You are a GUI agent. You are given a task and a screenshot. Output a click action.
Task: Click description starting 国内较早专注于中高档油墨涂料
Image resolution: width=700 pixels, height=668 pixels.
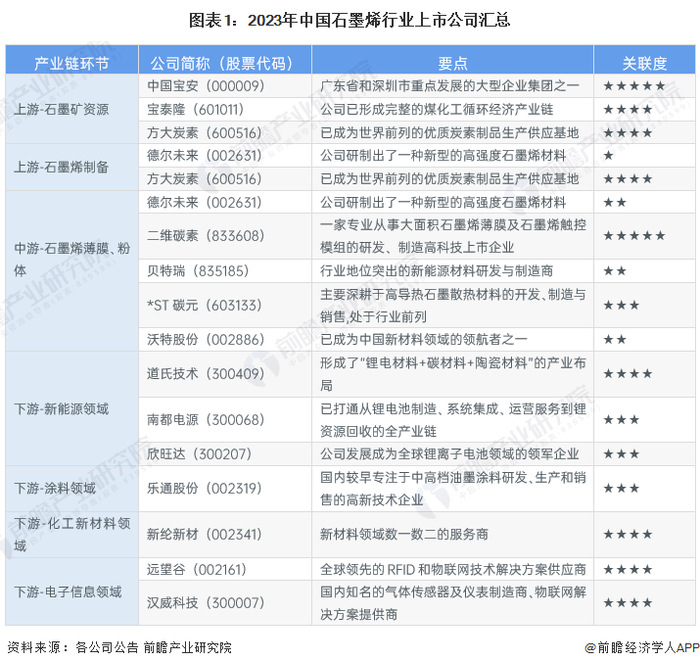tap(453, 488)
